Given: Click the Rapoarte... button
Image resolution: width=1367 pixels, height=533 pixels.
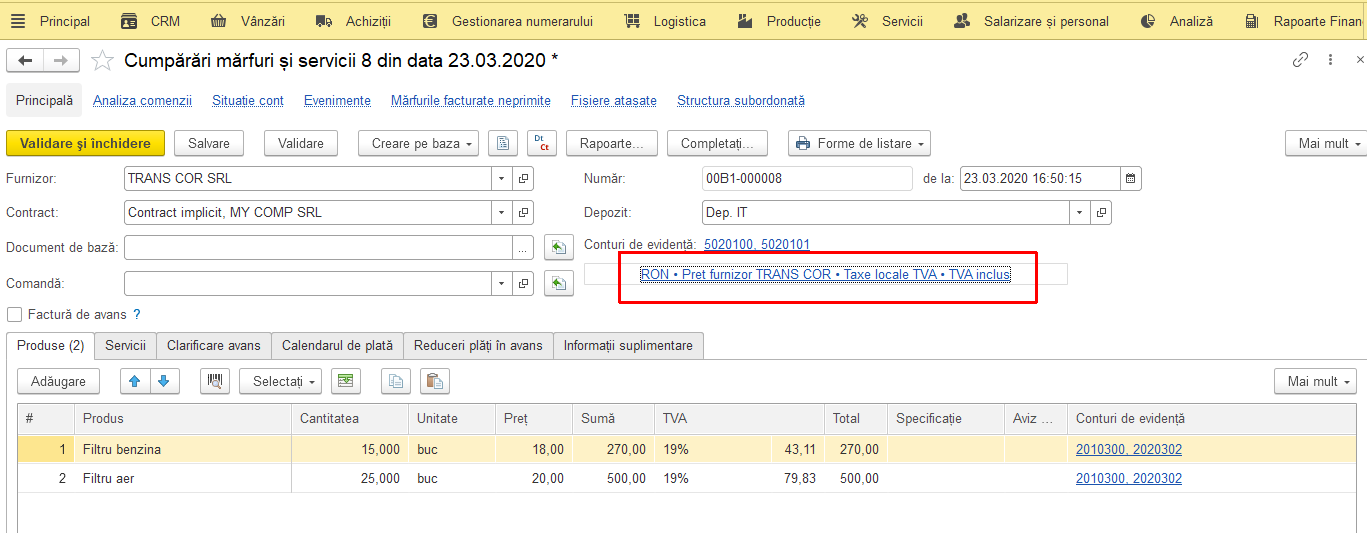Looking at the screenshot, I should click(x=612, y=143).
